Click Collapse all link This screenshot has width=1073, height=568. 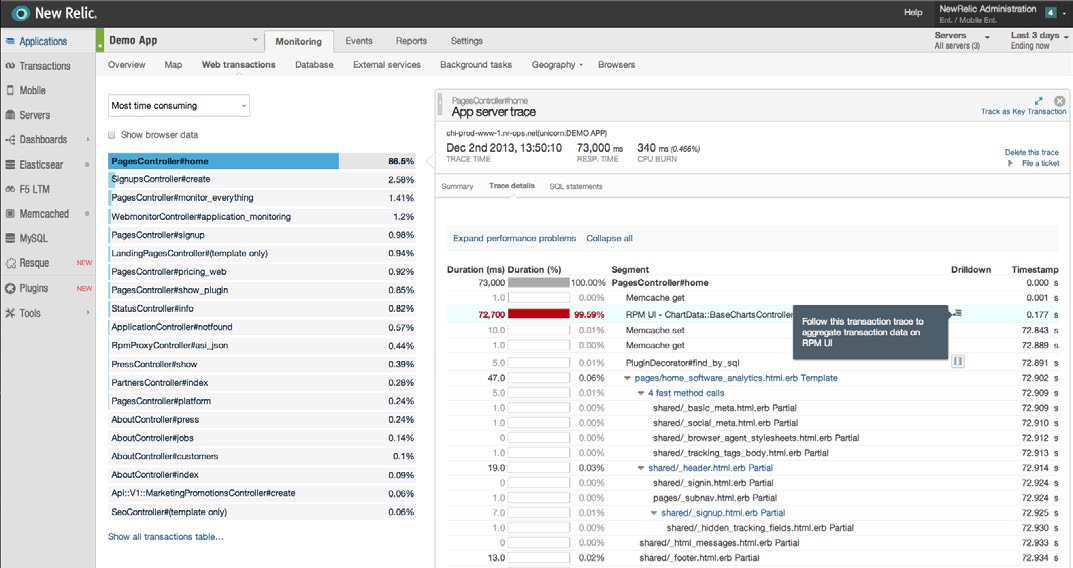[609, 238]
